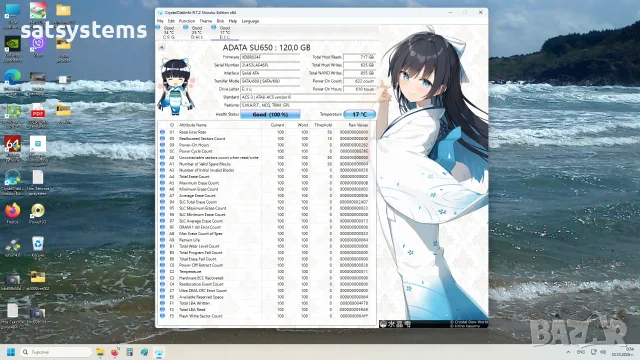Click the Power On Hours value

pos(359,89)
